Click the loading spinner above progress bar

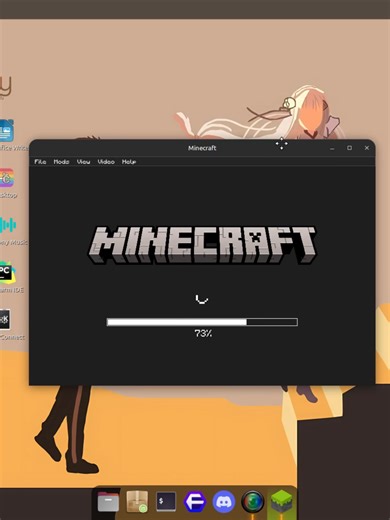202,299
